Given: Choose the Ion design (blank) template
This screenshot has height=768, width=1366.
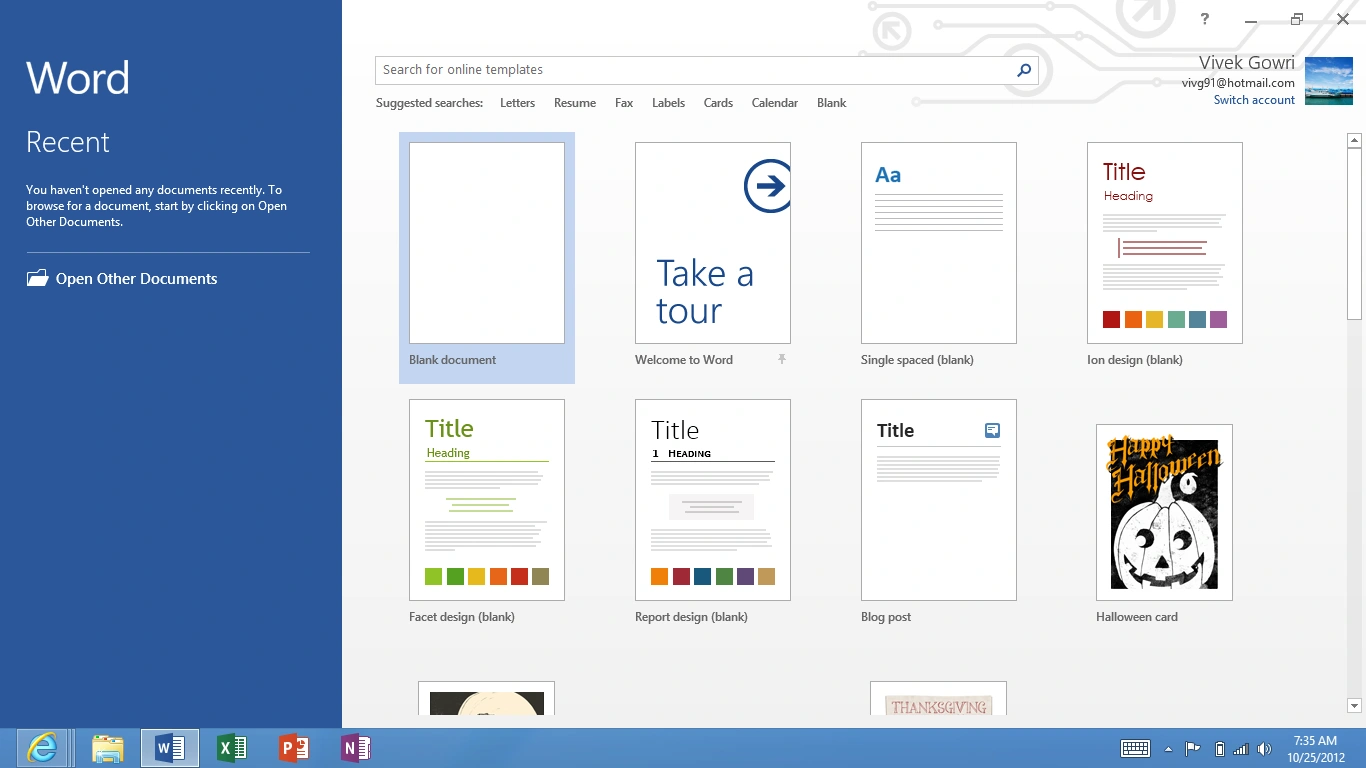Looking at the screenshot, I should (x=1164, y=244).
